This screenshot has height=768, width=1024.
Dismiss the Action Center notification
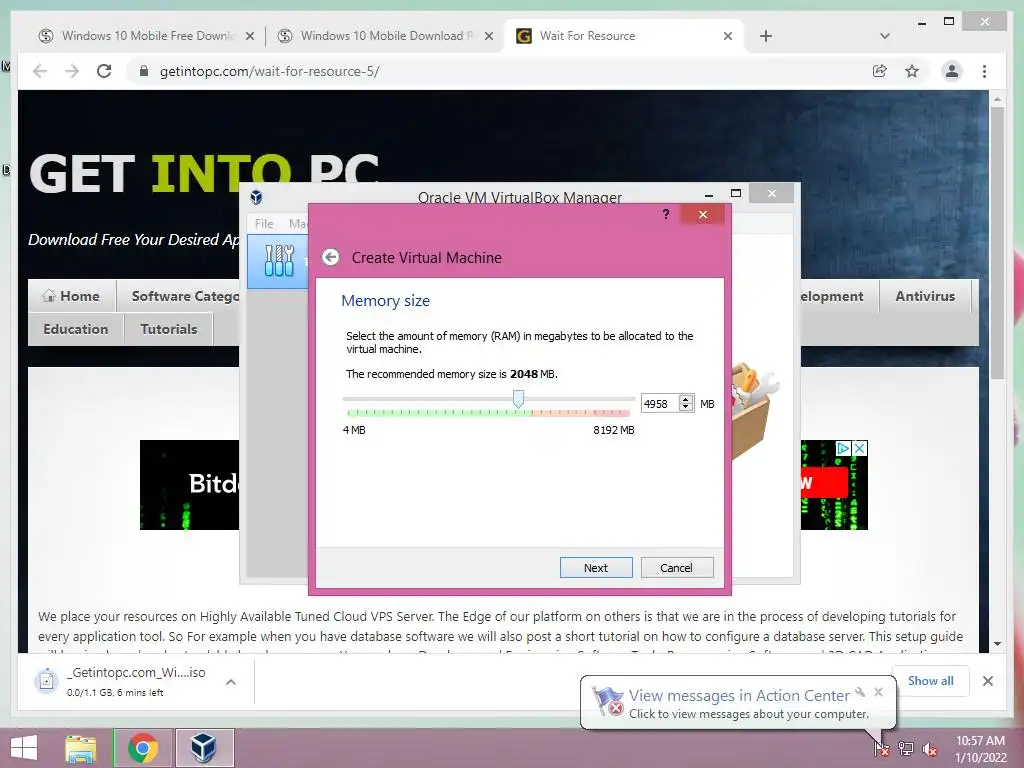(x=878, y=692)
